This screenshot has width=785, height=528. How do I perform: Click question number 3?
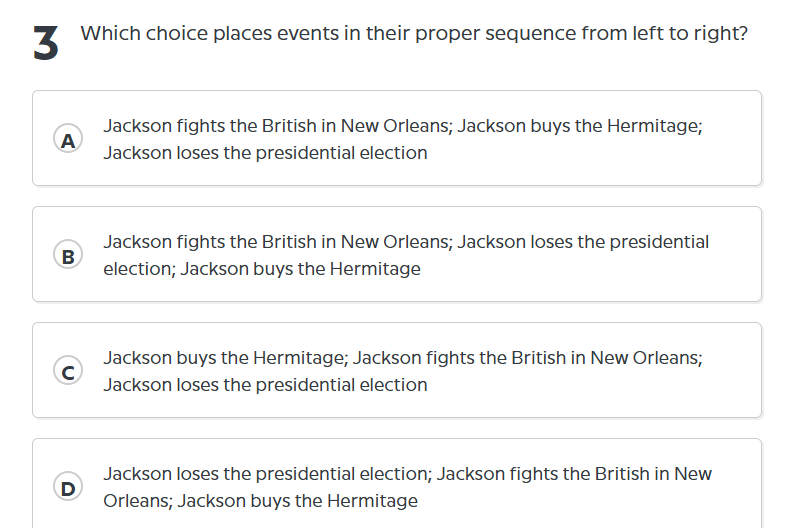point(45,45)
